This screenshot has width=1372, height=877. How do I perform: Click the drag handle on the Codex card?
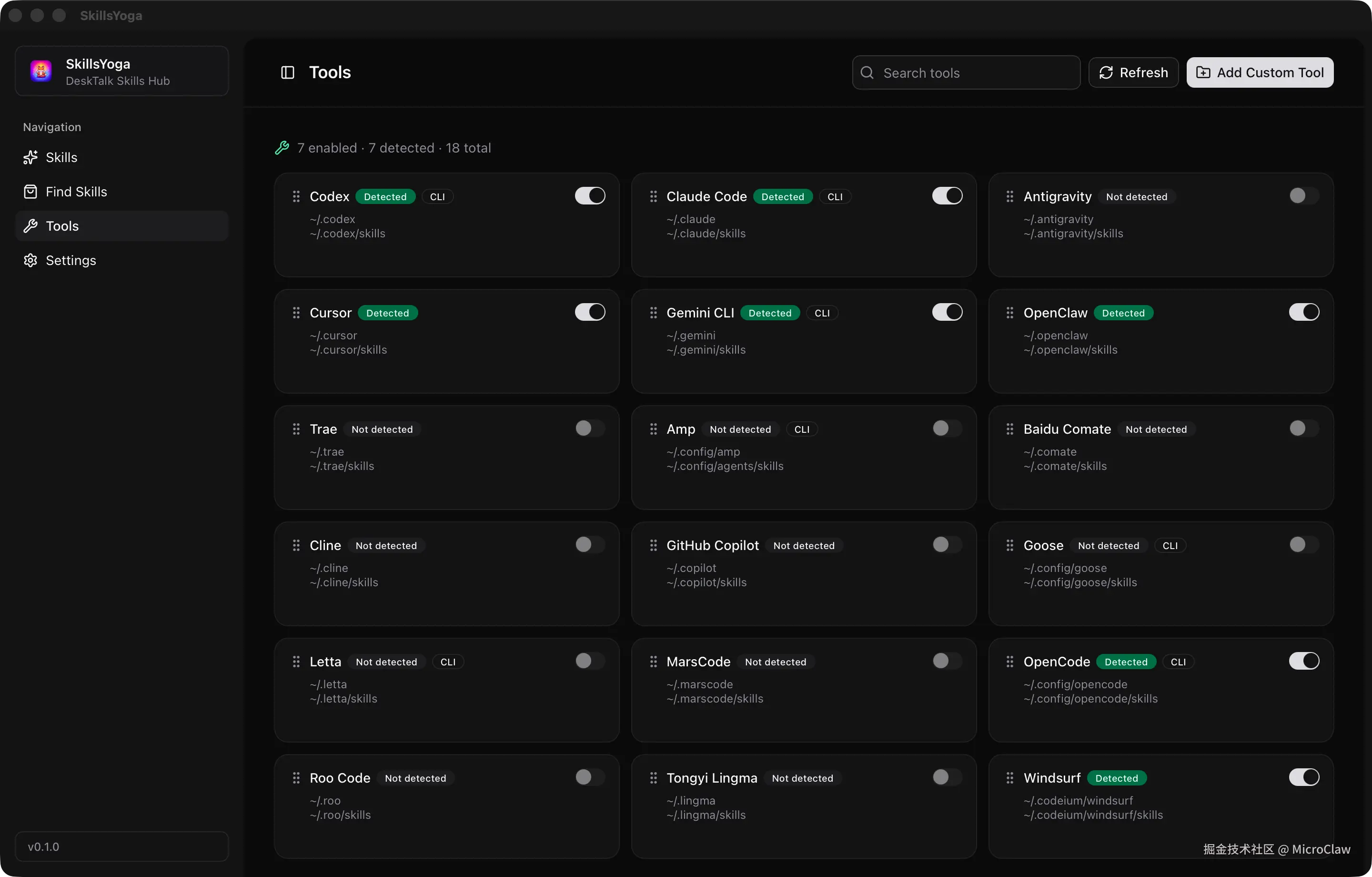[x=296, y=196]
